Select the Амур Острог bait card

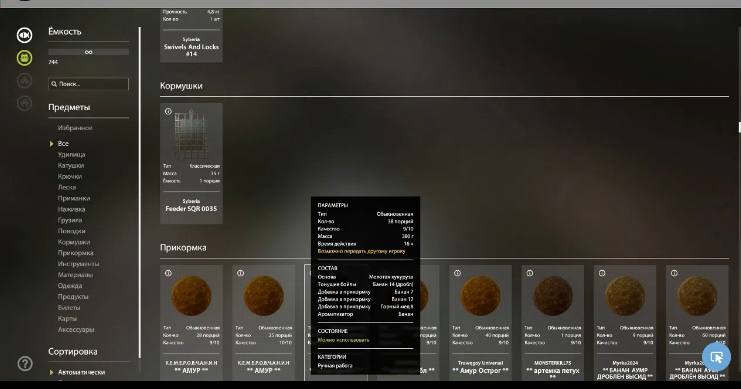[481, 322]
